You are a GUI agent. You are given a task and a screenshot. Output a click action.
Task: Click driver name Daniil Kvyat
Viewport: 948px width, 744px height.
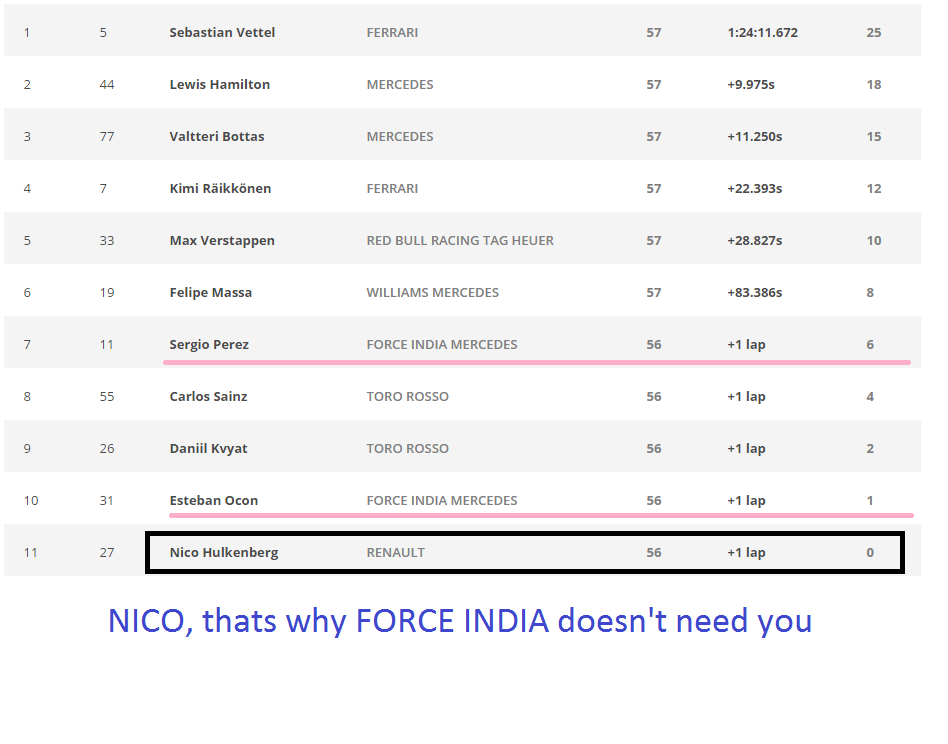coord(208,448)
